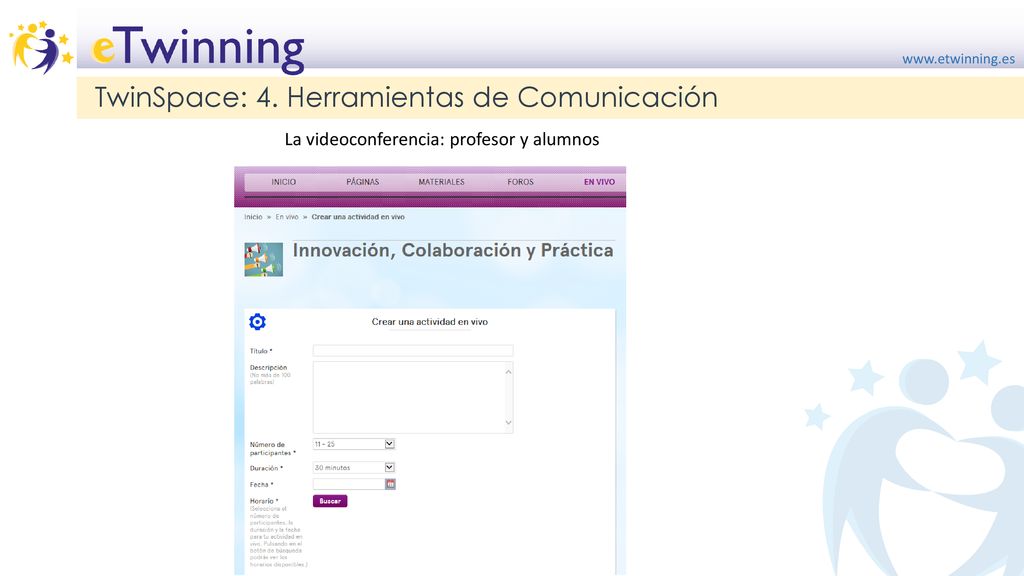The width and height of the screenshot is (1024, 576).
Task: Go to the FOROS tab
Action: click(x=520, y=182)
